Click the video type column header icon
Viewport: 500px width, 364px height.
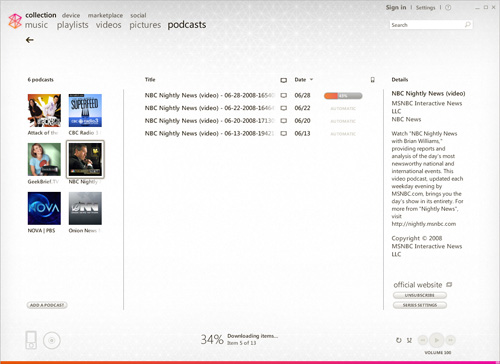click(x=284, y=80)
